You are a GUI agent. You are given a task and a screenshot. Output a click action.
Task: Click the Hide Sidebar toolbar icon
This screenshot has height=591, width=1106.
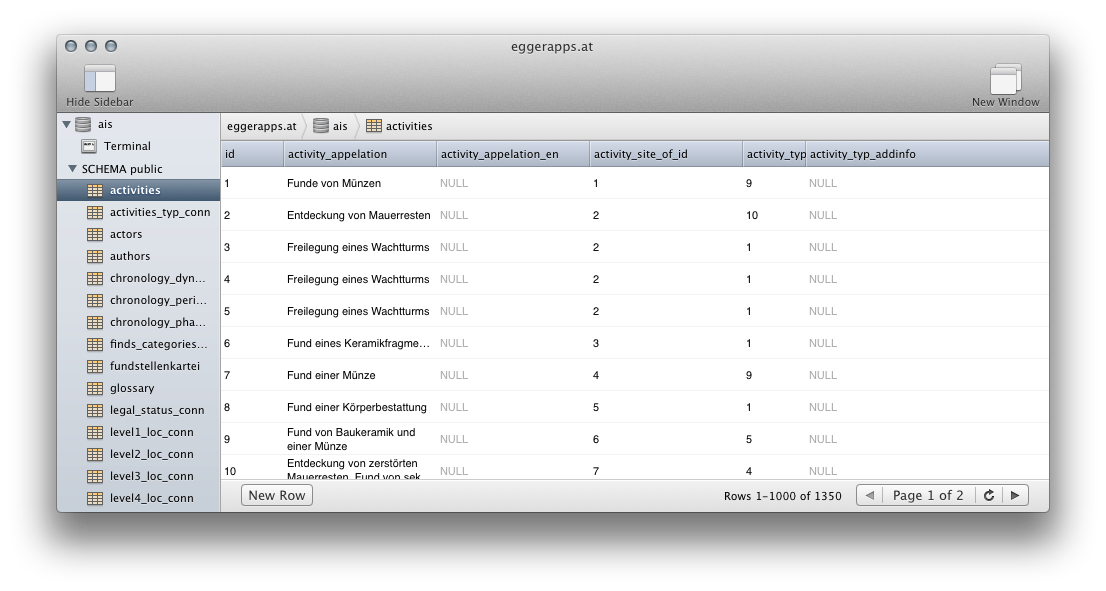99,78
